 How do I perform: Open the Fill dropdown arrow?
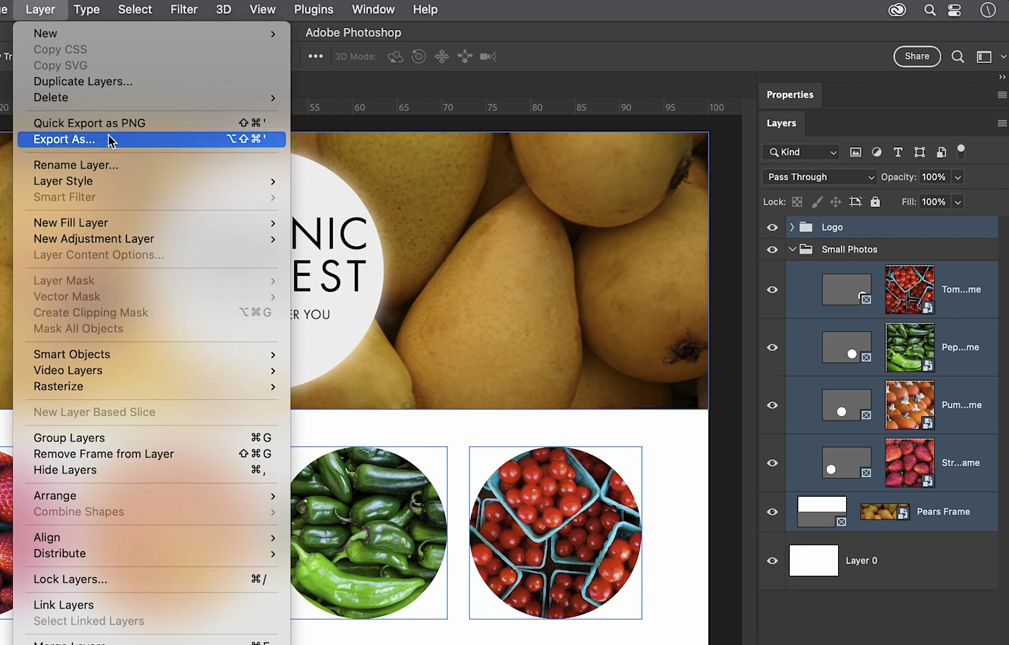point(958,202)
